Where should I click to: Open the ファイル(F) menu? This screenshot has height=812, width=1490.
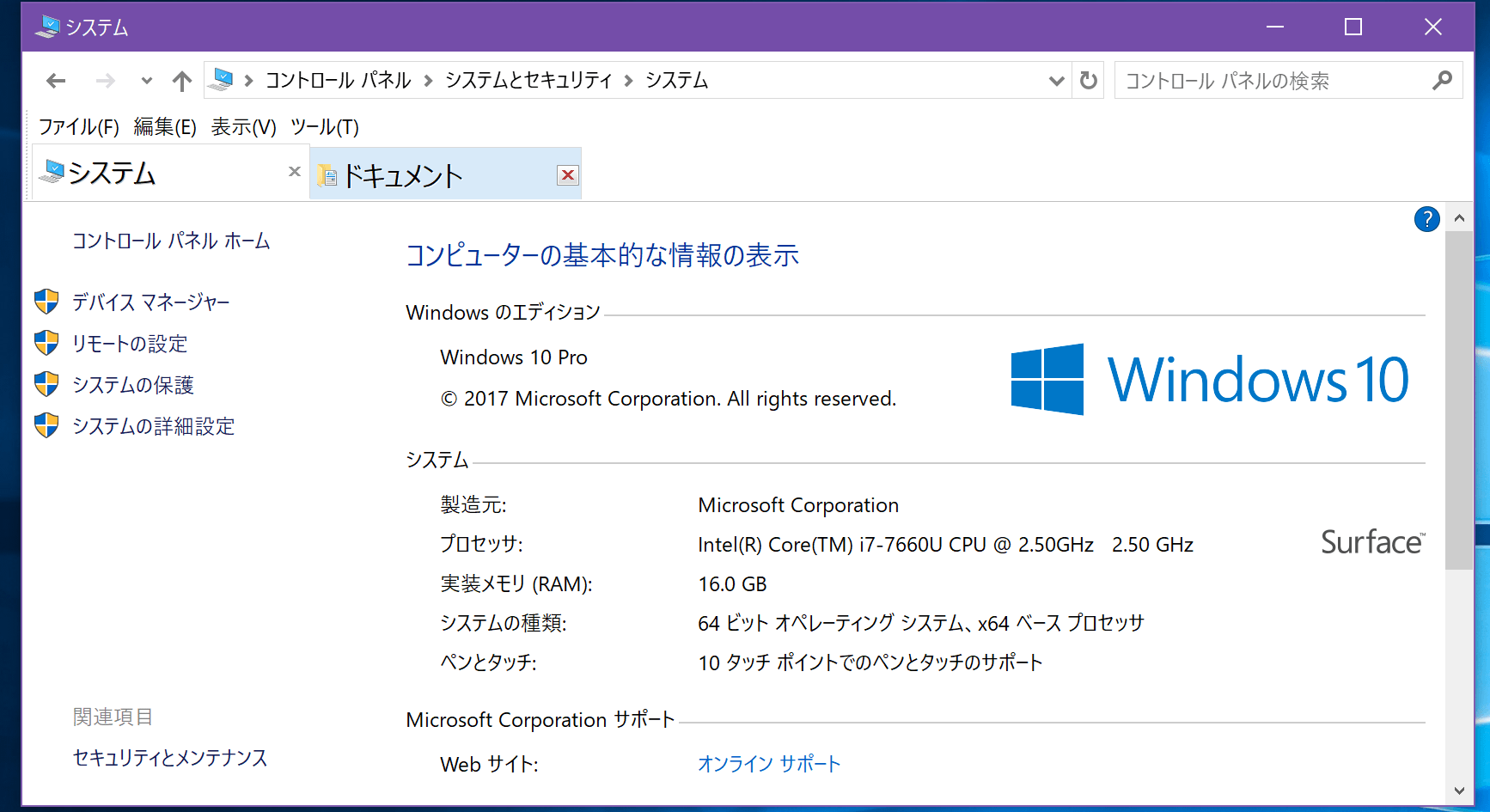79,127
